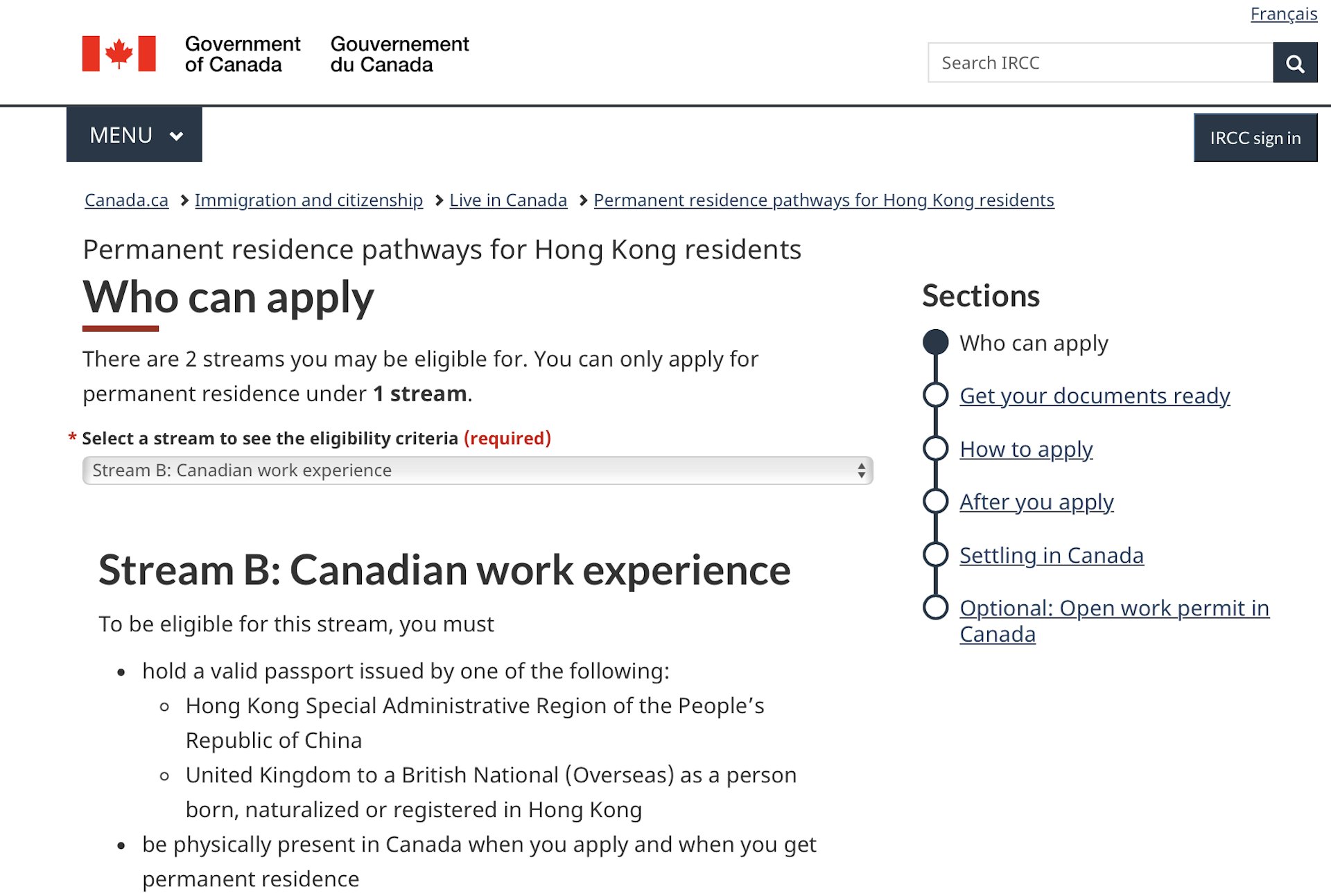
Task: Click inside the Search IRCC field
Action: click(x=1100, y=63)
